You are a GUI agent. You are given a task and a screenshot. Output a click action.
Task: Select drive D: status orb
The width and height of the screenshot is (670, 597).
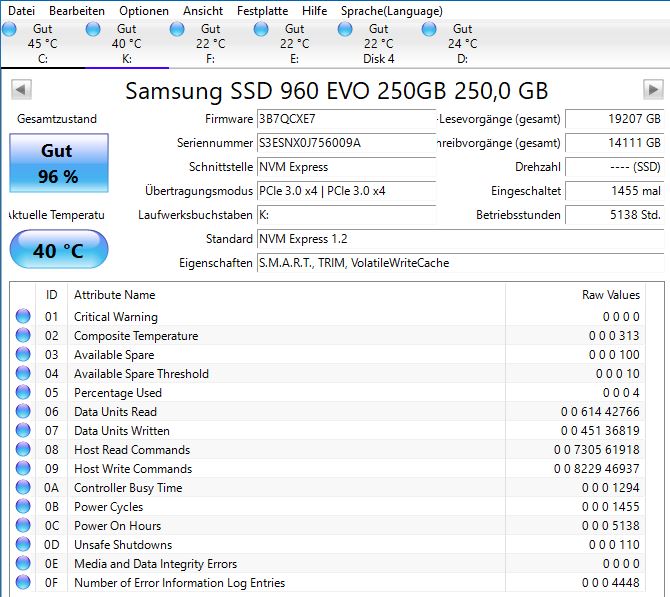[429, 29]
